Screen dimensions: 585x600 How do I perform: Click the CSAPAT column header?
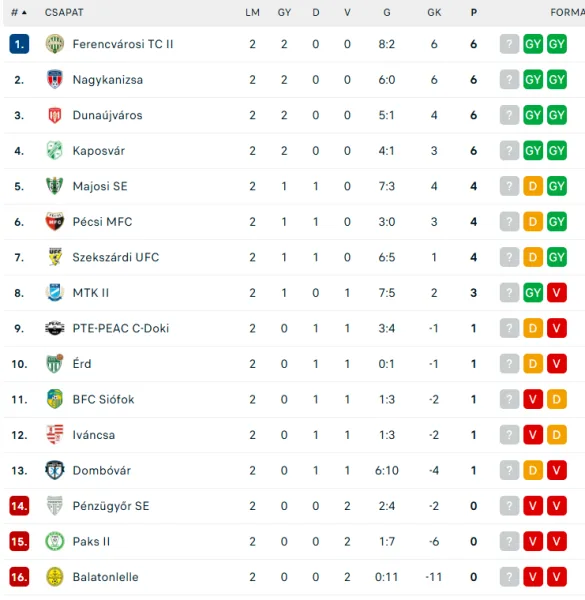pyautogui.click(x=64, y=13)
